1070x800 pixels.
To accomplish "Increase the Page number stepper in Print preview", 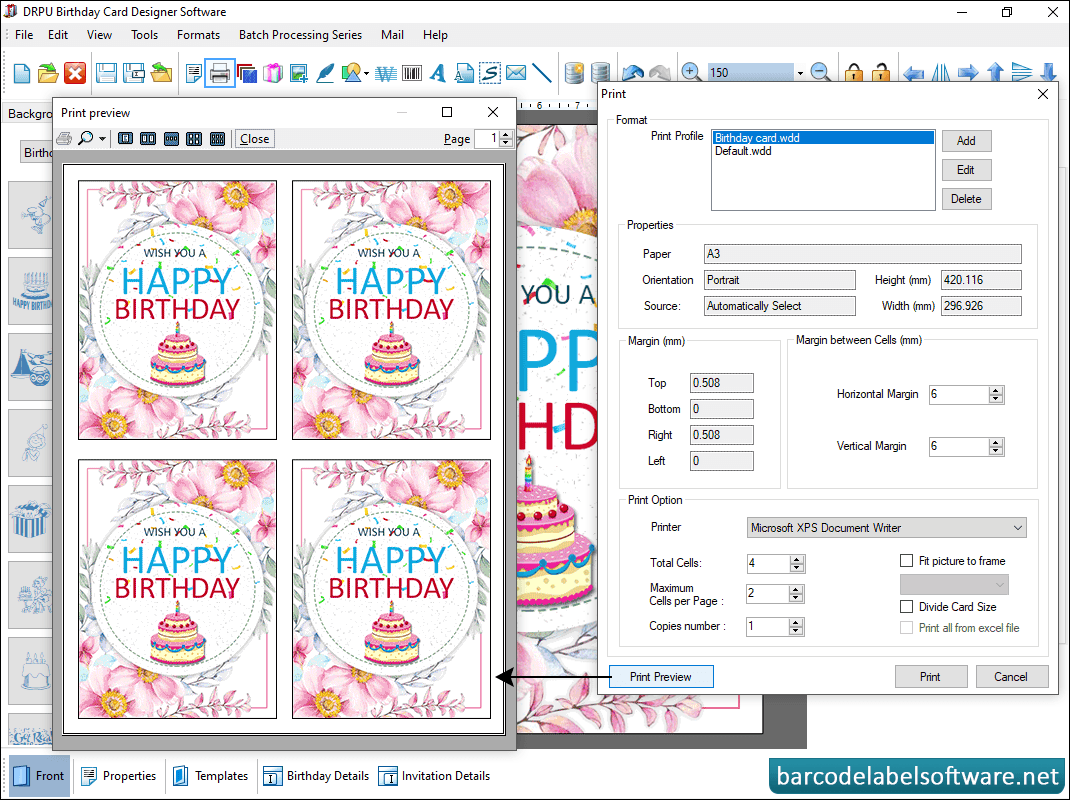I will tap(506, 134).
